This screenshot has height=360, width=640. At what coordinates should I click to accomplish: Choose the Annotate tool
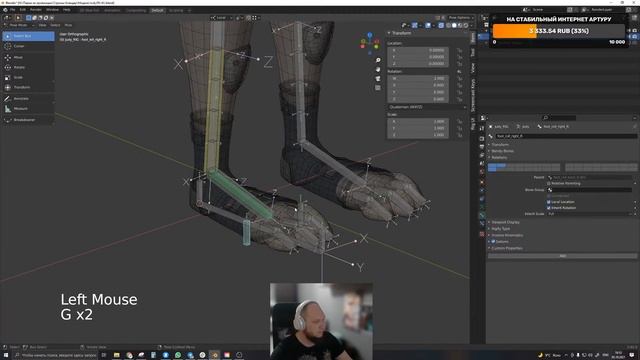(x=28, y=98)
